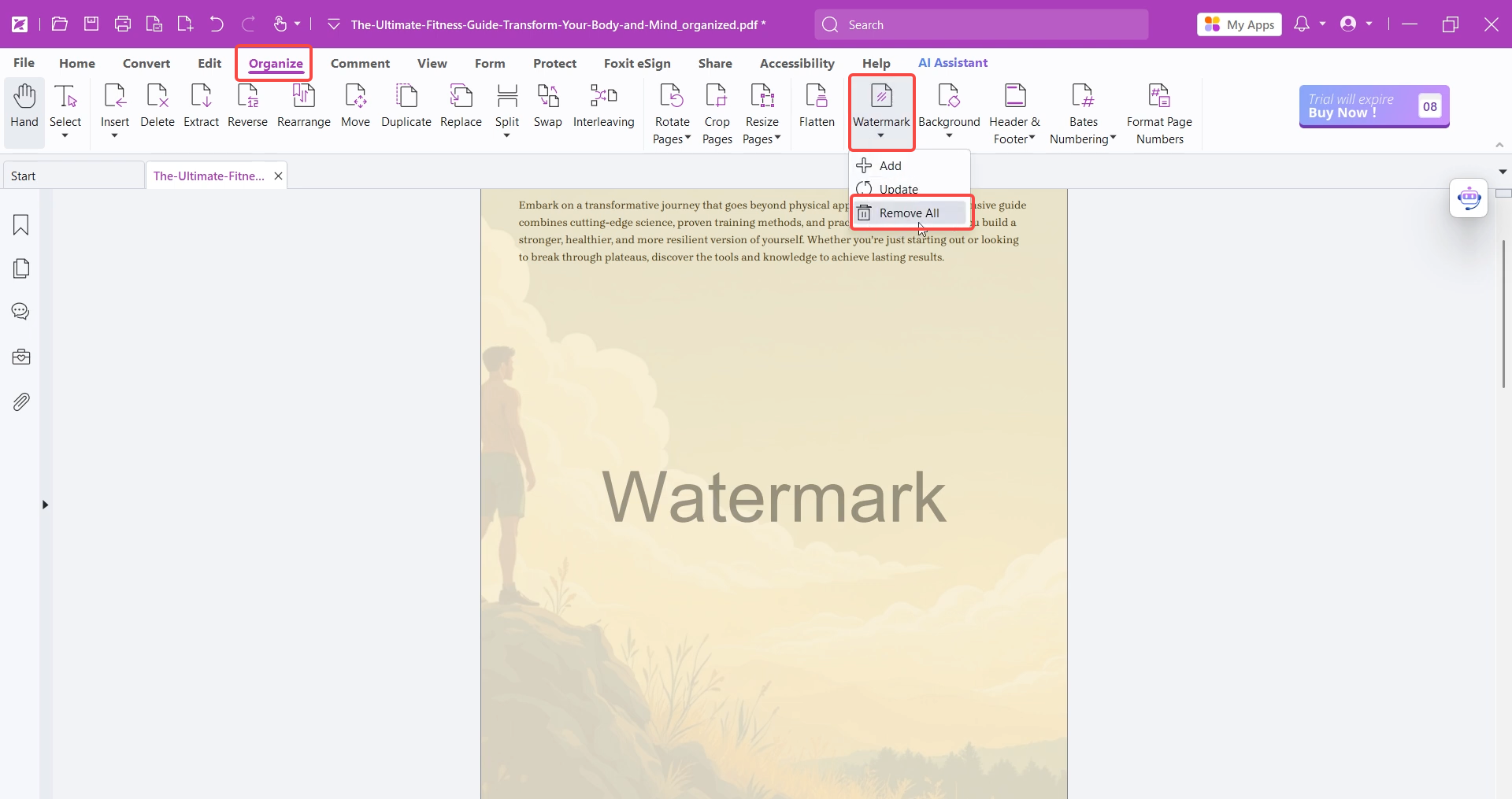Viewport: 1512px width, 799px height.
Task: Switch to the Protect ribbon tab
Action: click(x=554, y=63)
